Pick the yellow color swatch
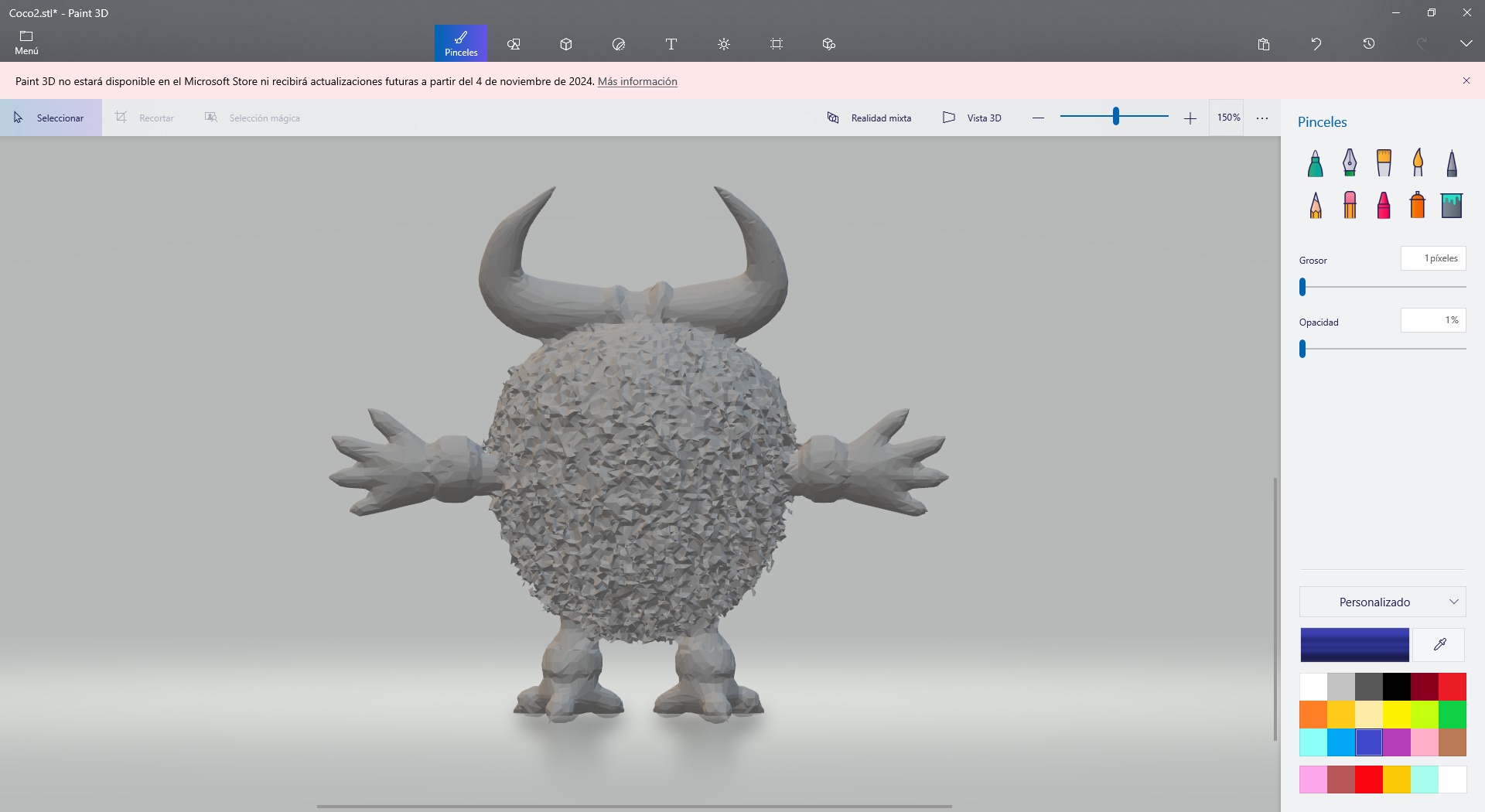The image size is (1485, 812). tap(1397, 715)
